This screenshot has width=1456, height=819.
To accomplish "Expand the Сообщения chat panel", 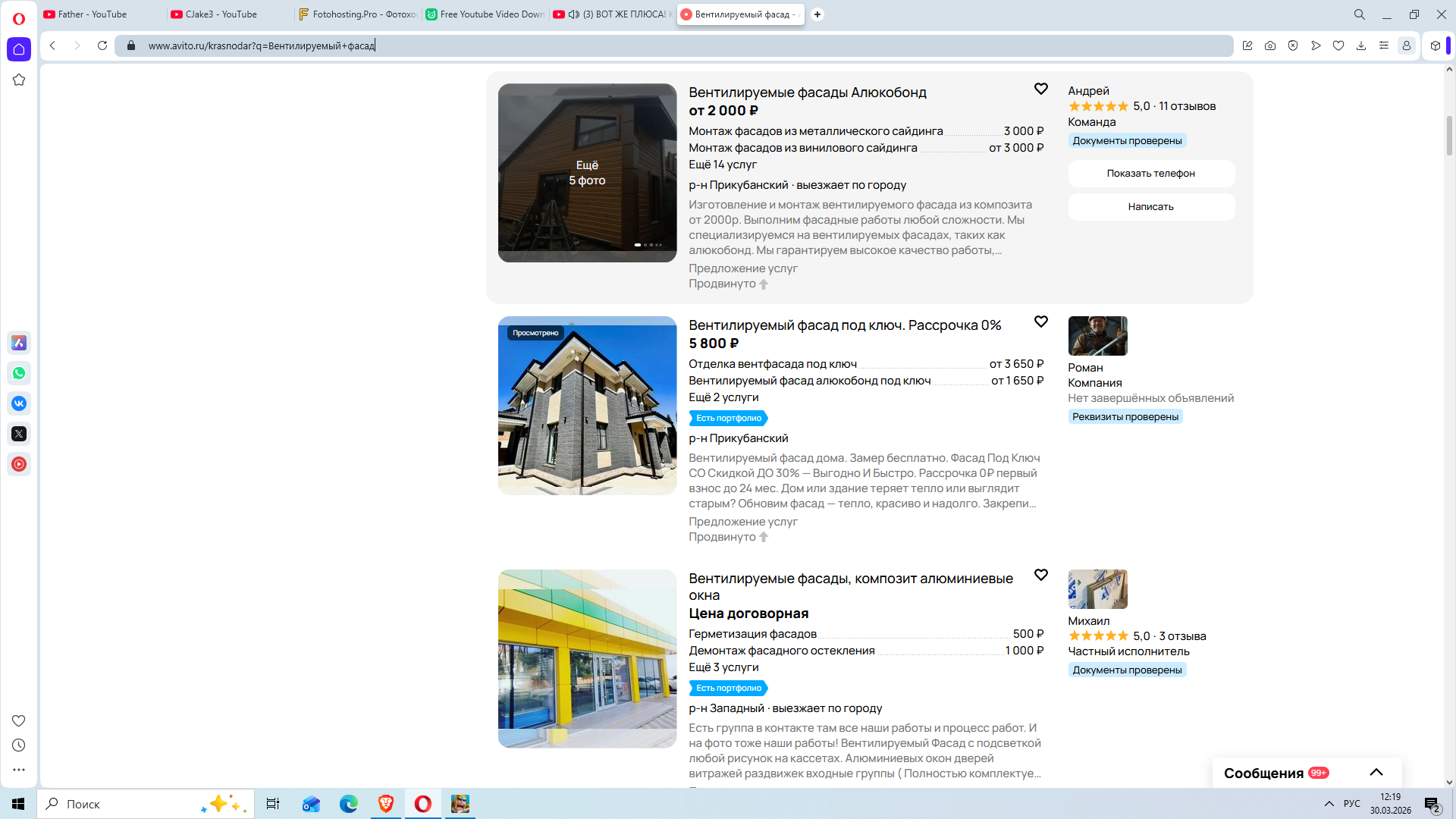I will (x=1376, y=773).
